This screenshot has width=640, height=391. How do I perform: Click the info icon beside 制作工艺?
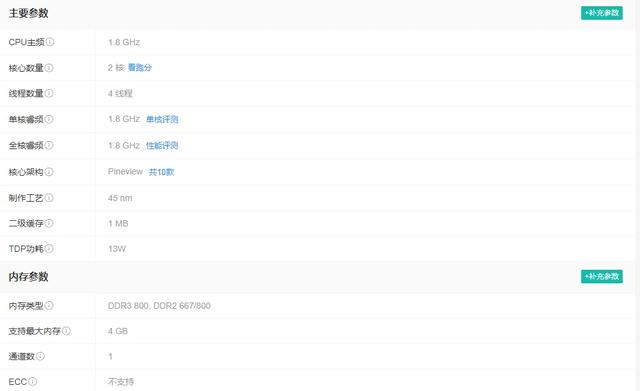pyautogui.click(x=49, y=198)
